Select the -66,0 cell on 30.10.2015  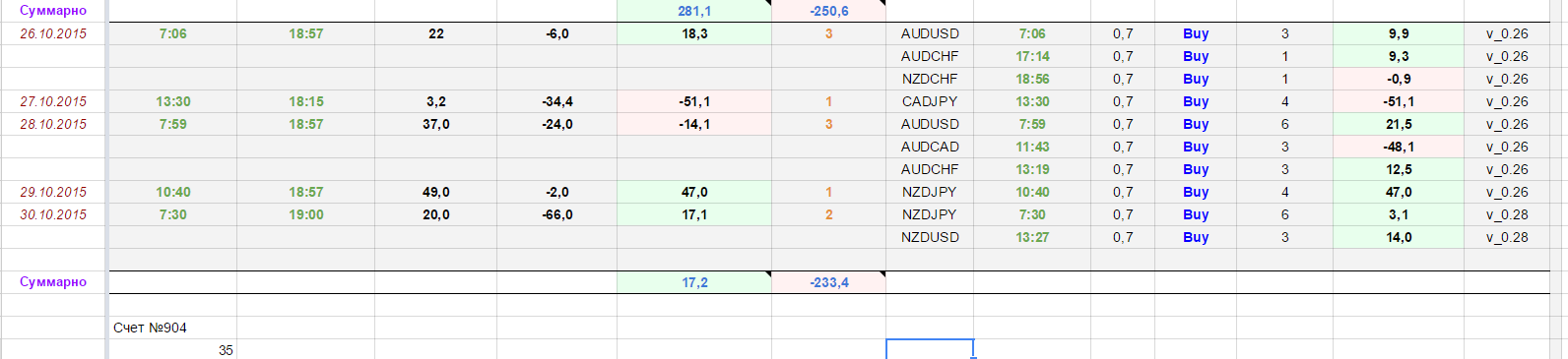pos(557,214)
